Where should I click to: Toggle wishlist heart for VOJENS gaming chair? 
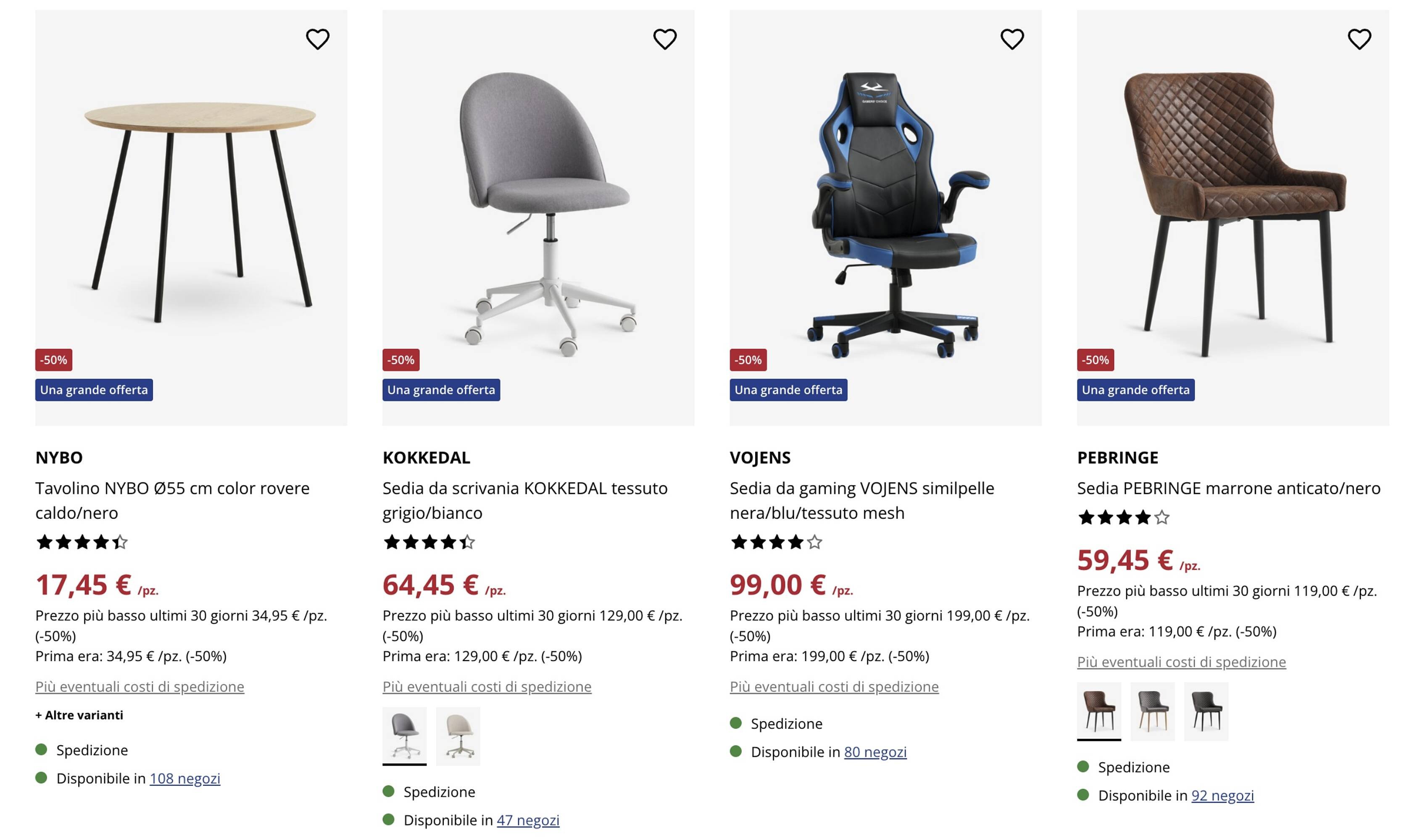tap(1012, 39)
